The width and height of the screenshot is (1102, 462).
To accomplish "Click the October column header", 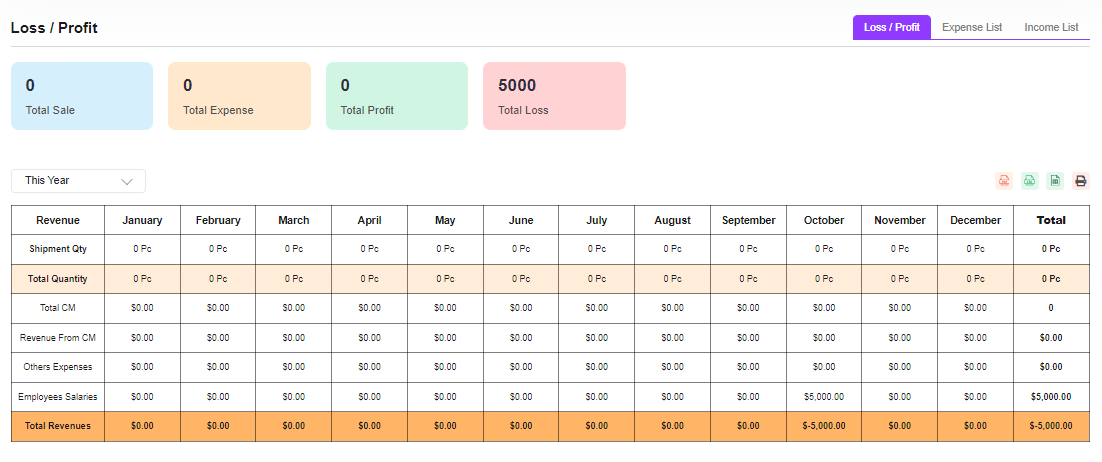I will pyautogui.click(x=824, y=220).
